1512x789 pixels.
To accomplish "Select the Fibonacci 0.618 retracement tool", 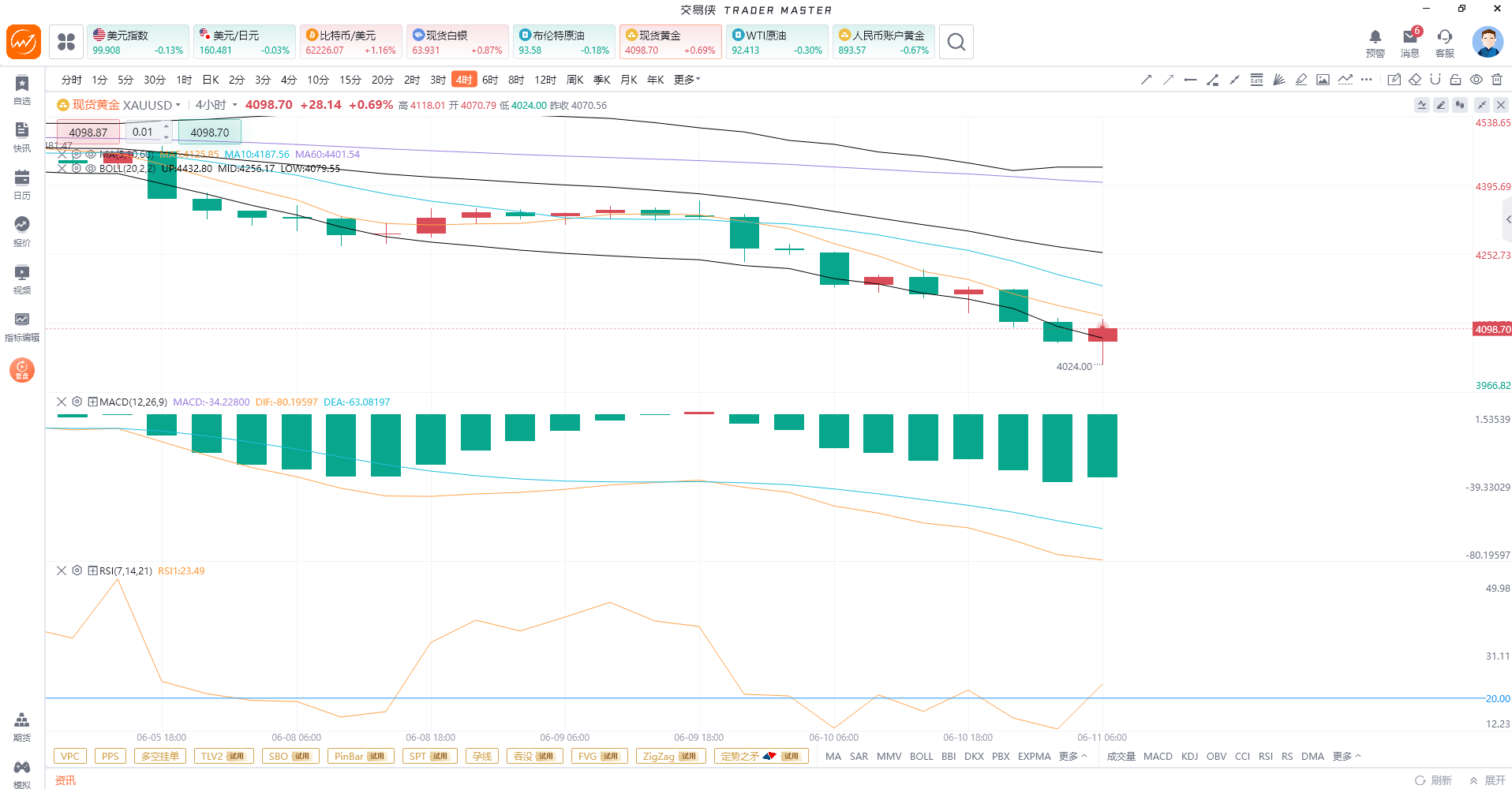I will point(1256,80).
